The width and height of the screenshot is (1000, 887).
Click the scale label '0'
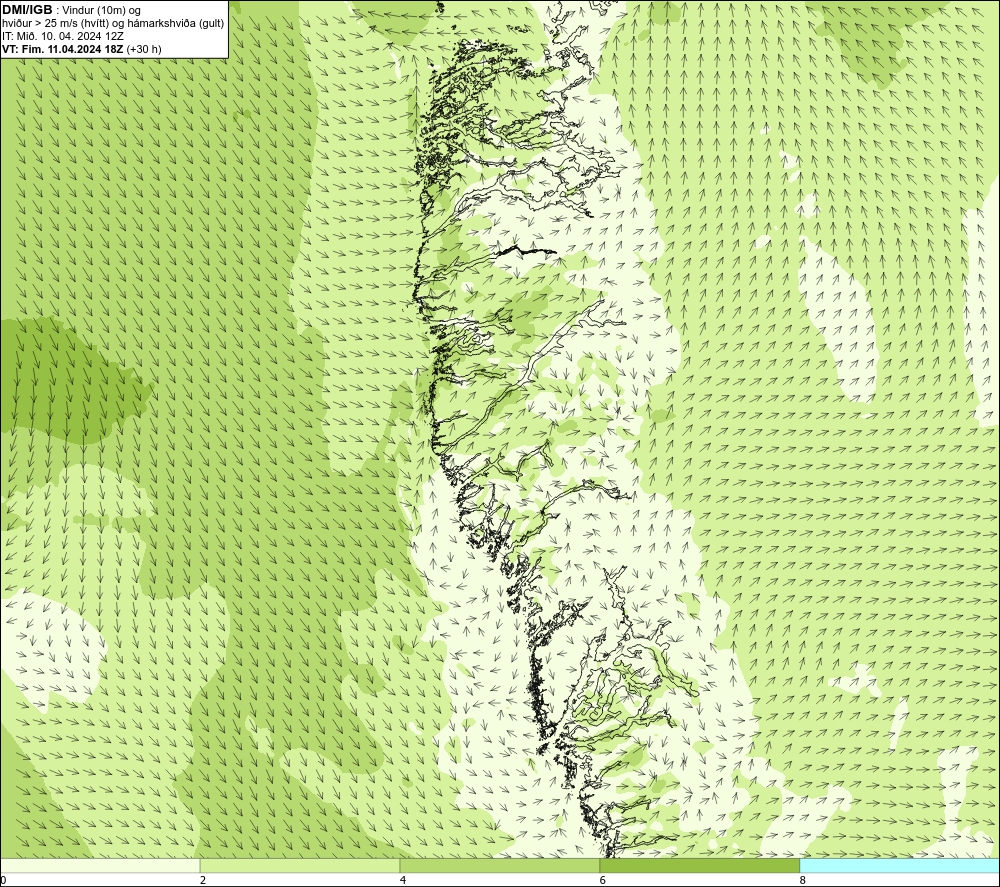[3, 880]
